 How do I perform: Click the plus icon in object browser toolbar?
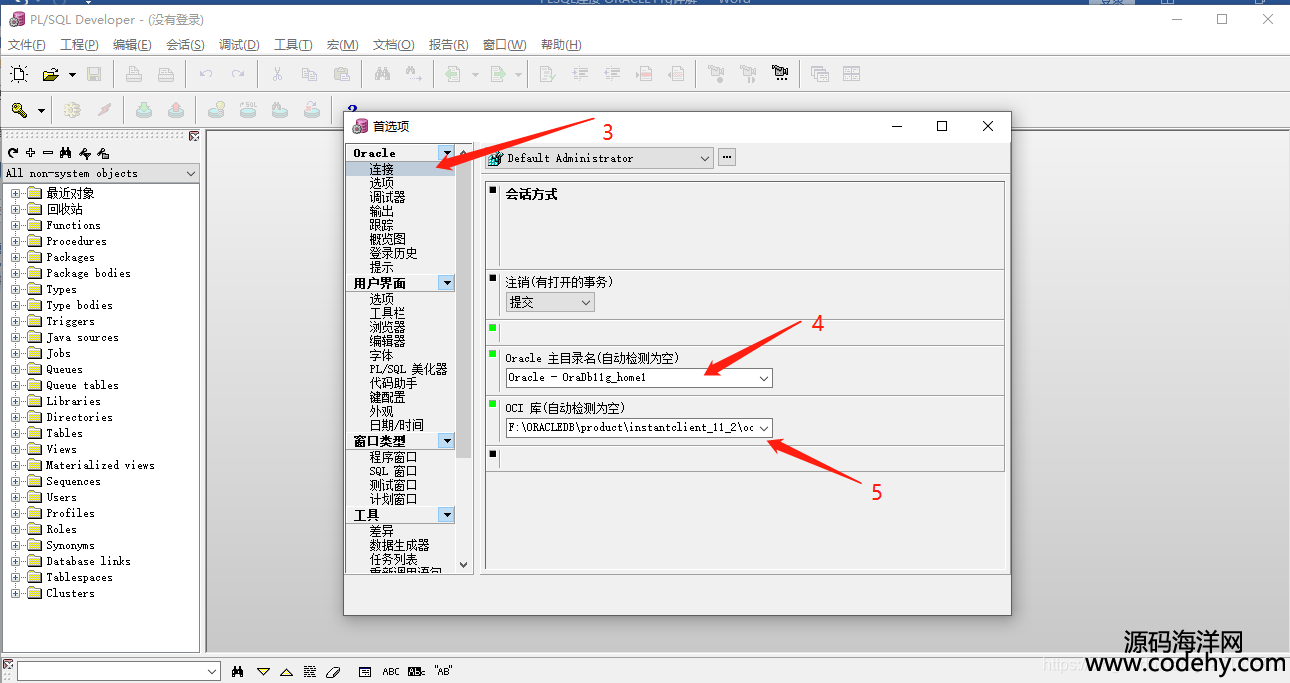tap(30, 153)
